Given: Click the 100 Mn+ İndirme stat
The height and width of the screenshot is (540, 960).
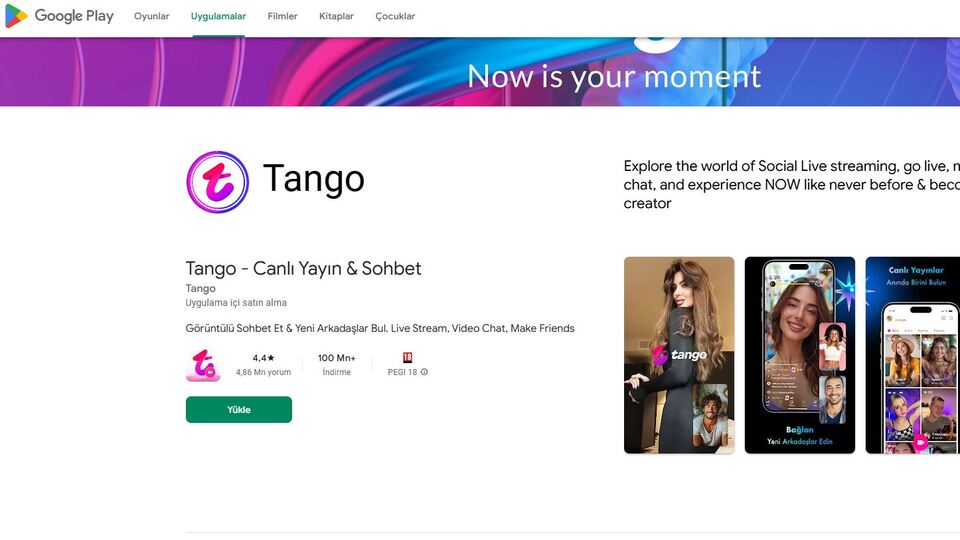Looking at the screenshot, I should [336, 364].
